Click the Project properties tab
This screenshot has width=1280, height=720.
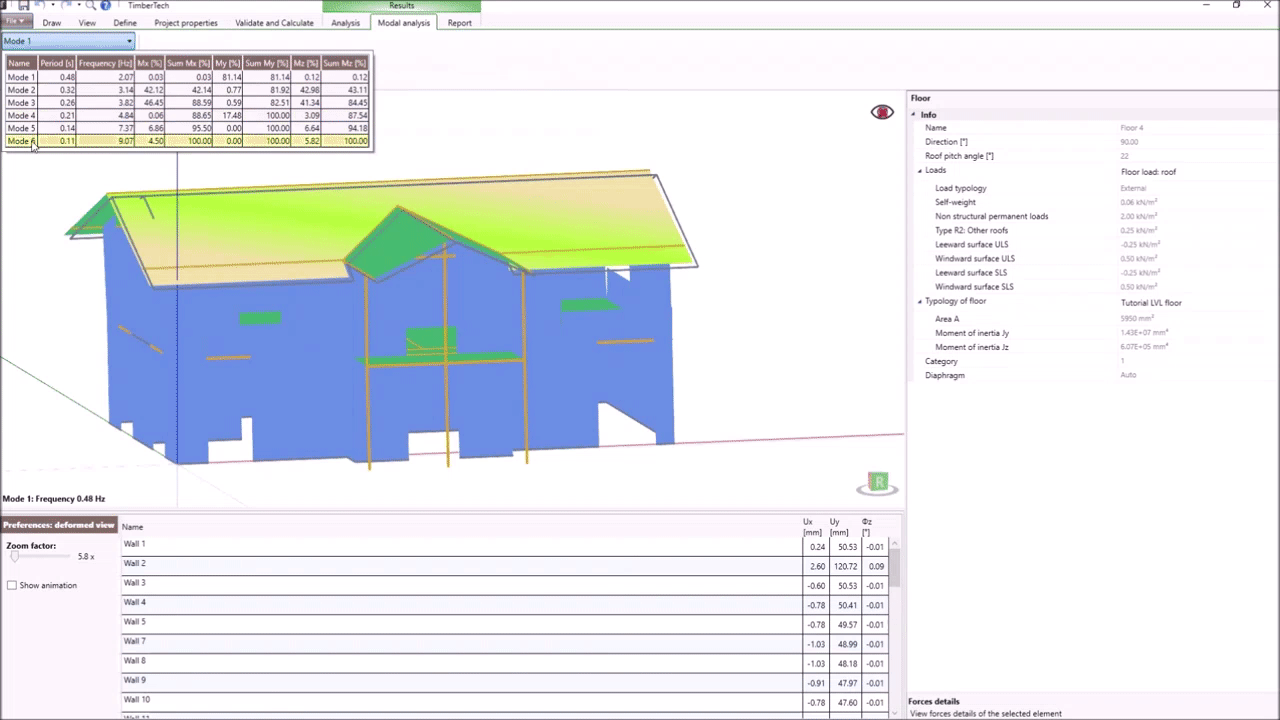click(186, 23)
